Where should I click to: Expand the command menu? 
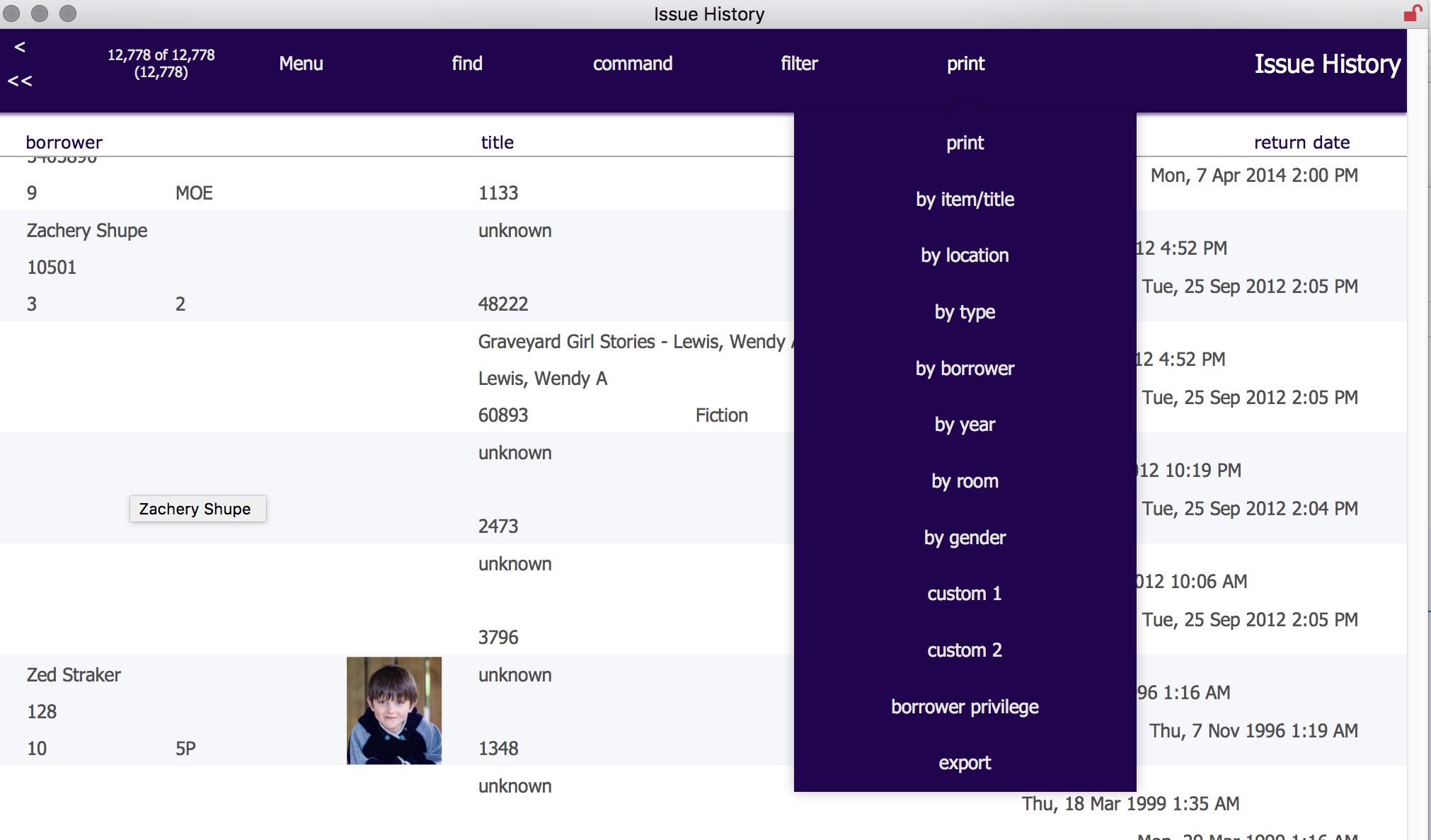[x=633, y=64]
